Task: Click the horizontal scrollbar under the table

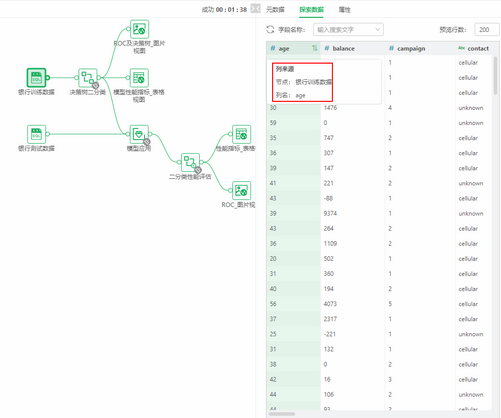Action: coord(282,414)
